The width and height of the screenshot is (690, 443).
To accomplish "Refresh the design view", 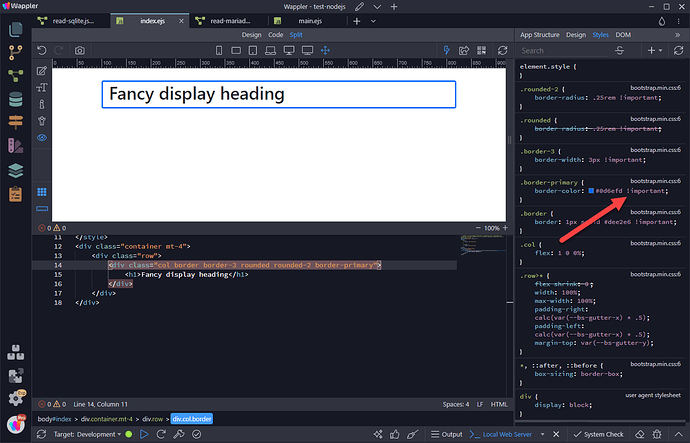I will [503, 50].
